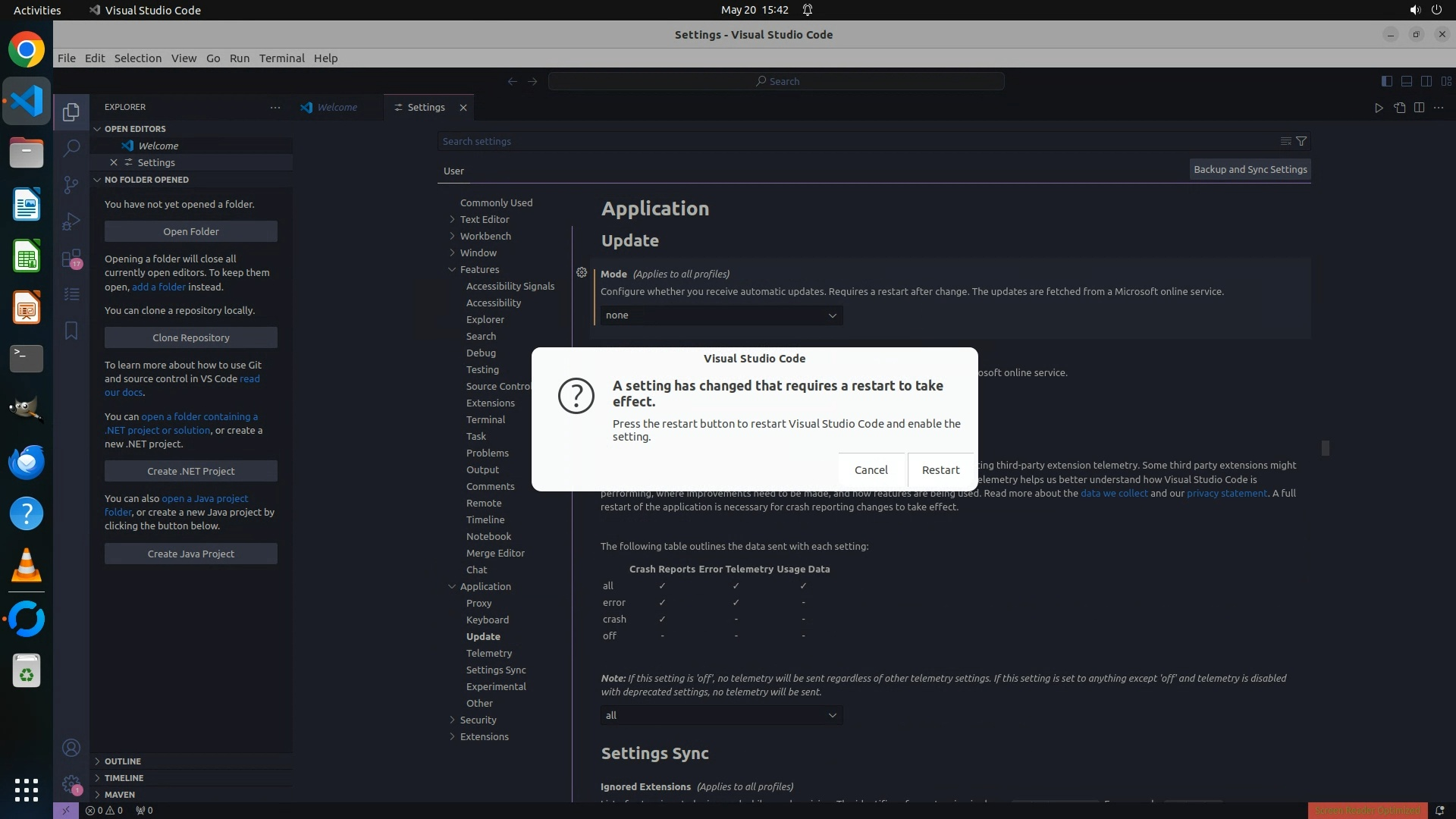Open the Search view in activity bar
Screen dimensions: 1456x819
71,148
